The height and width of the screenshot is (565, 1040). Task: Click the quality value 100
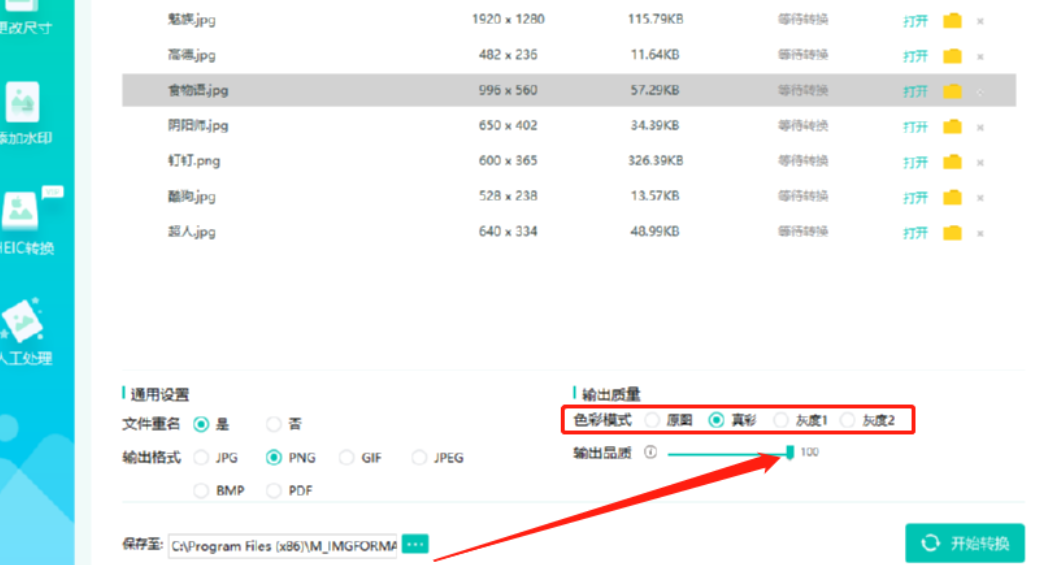809,452
